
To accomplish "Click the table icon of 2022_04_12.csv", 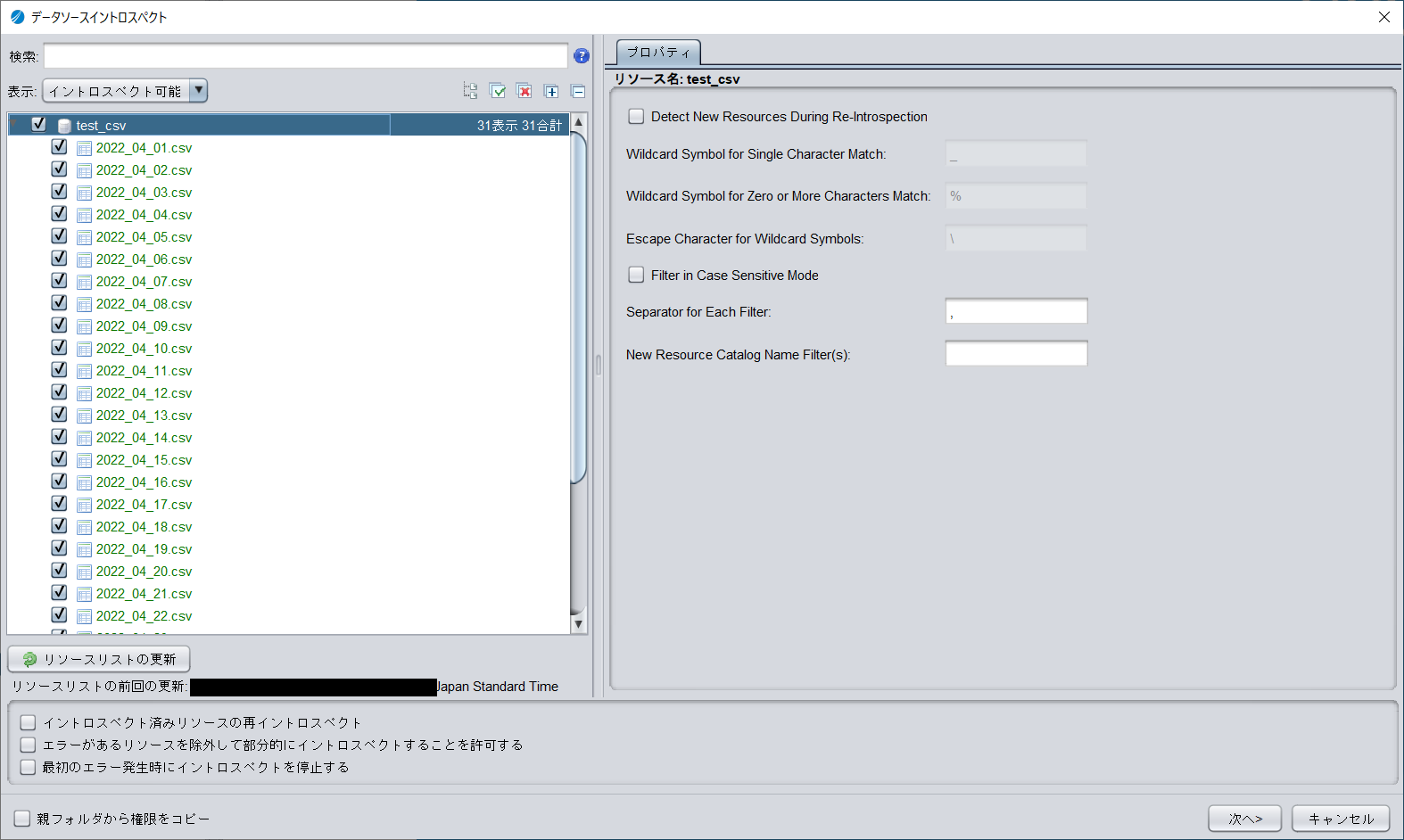I will tap(85, 393).
